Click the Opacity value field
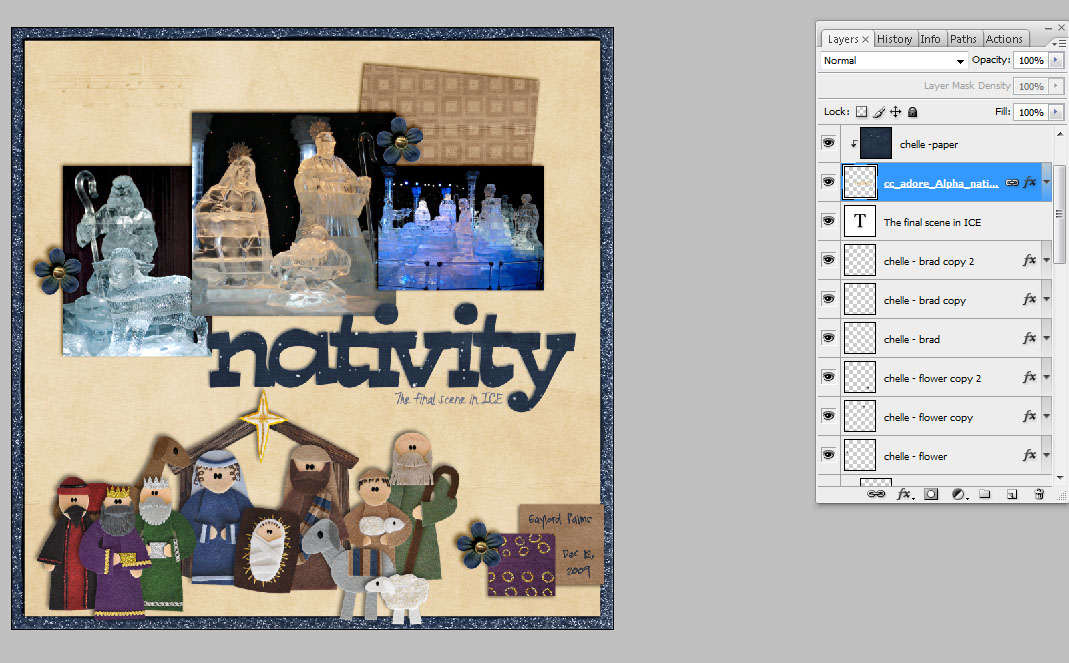1069x663 pixels. (x=1031, y=60)
